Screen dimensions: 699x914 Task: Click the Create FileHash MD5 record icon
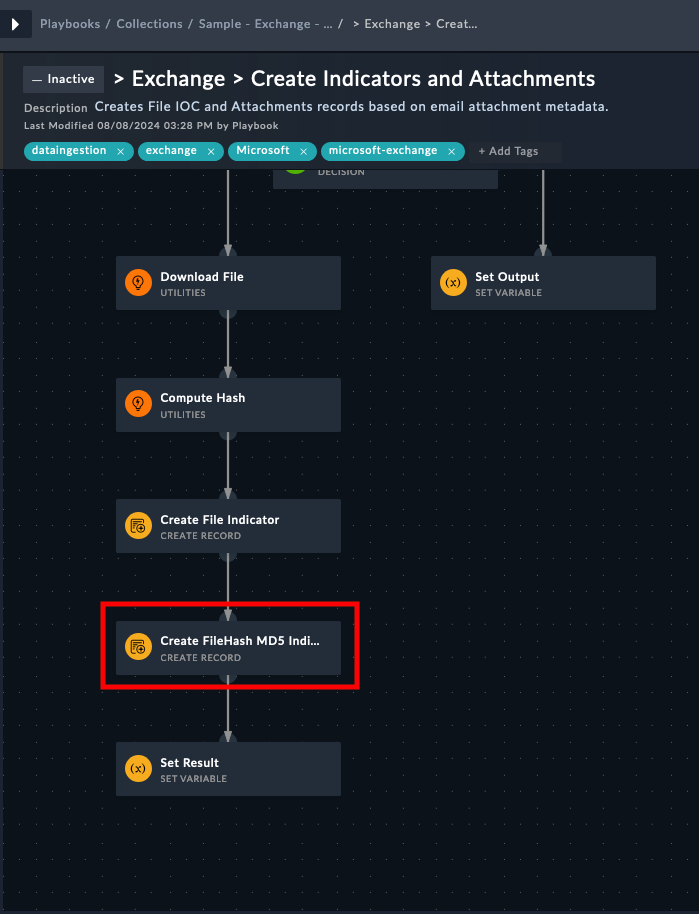click(138, 647)
